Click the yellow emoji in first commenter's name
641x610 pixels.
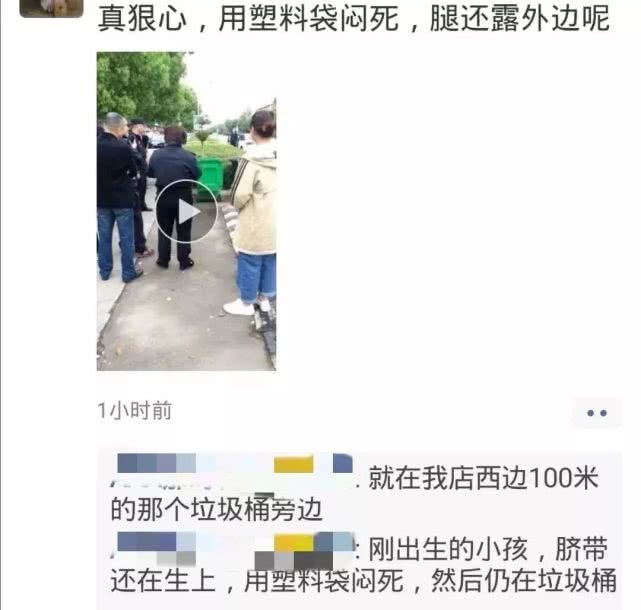[x=294, y=464]
